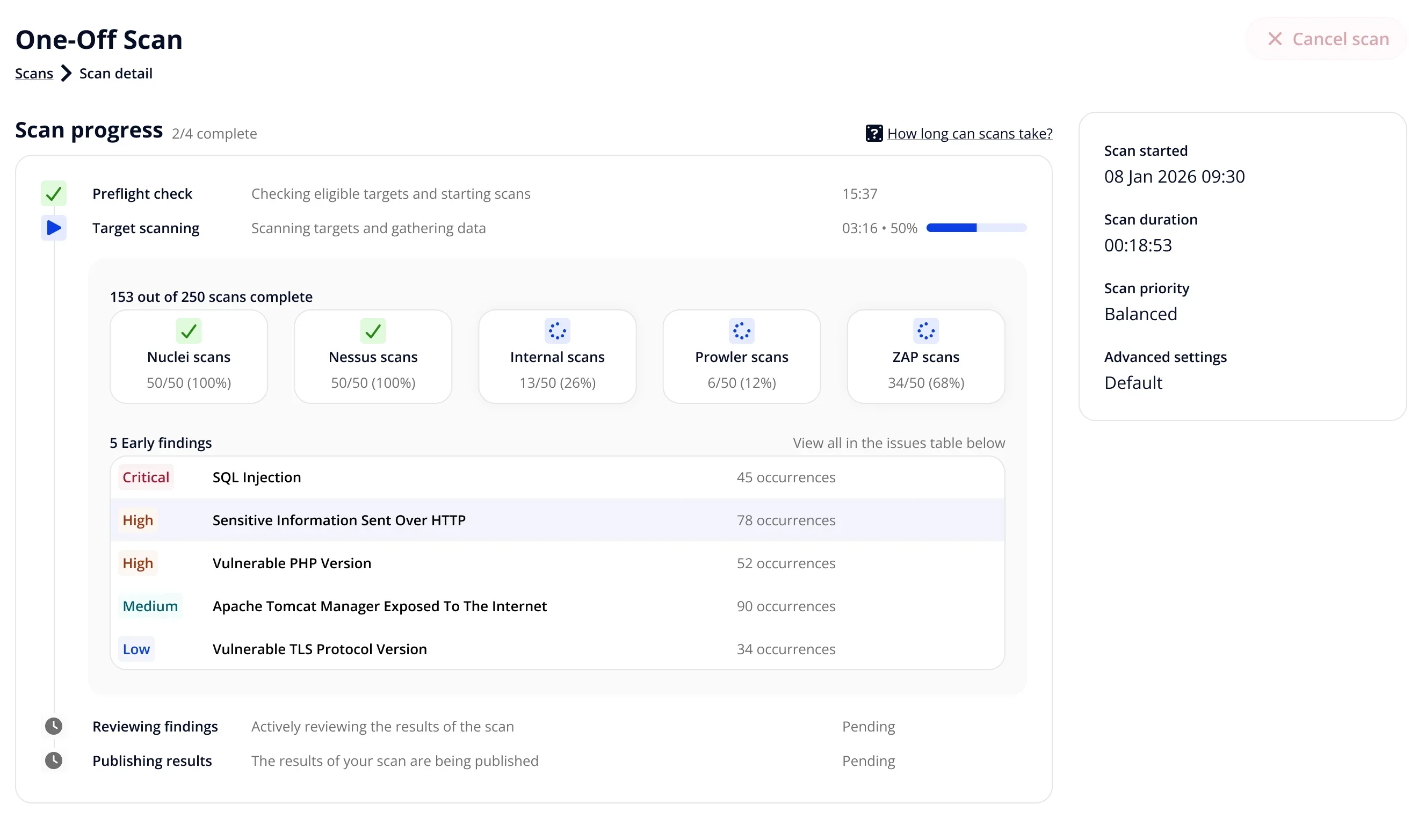Click '50/50 (100%)' under Nessus scans

(374, 384)
